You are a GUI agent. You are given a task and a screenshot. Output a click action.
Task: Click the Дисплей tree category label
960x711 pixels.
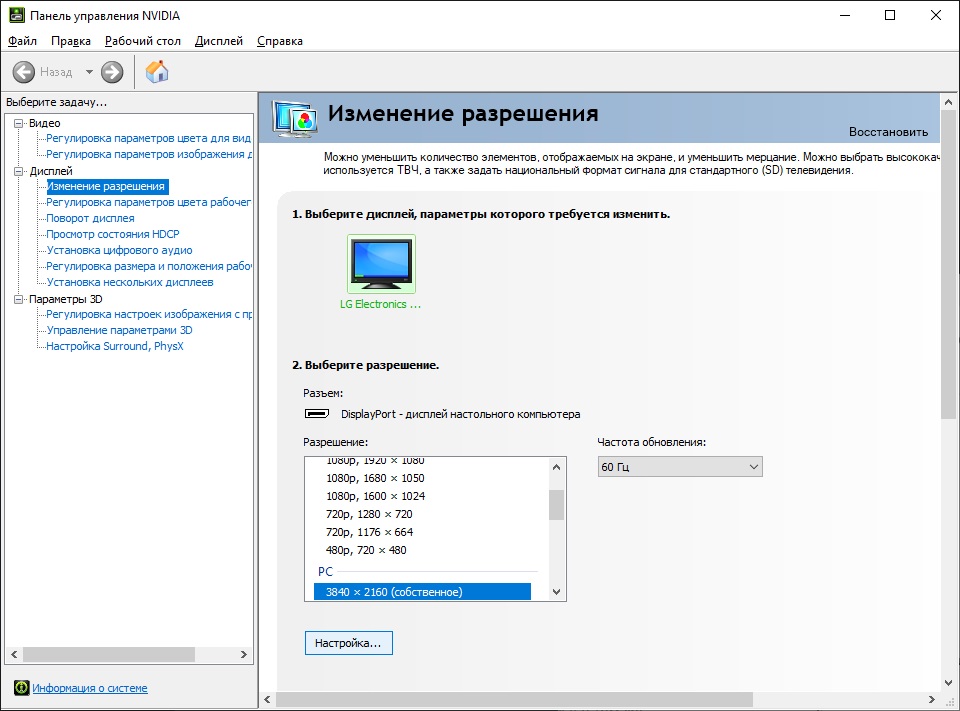pos(51,171)
